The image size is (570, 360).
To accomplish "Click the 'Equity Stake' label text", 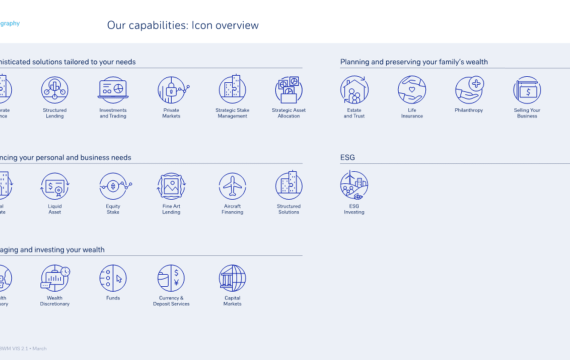I will click(x=113, y=209).
